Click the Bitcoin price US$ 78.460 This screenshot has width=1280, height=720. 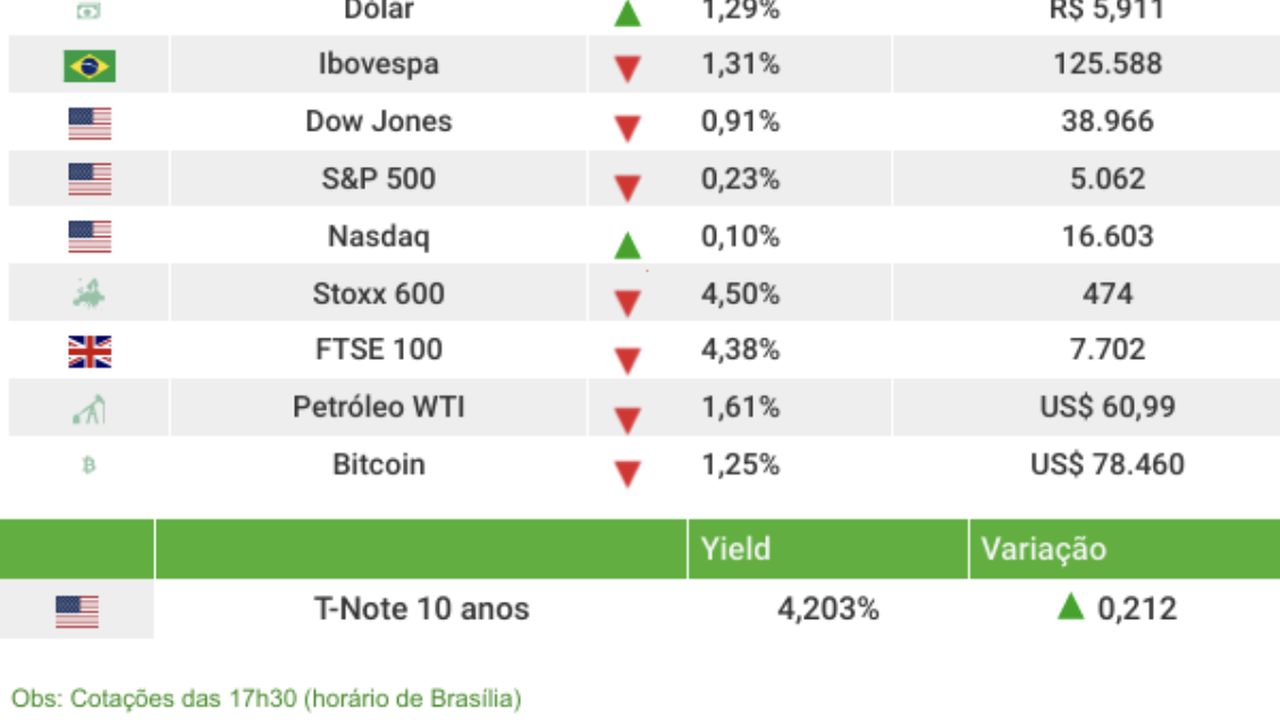(1107, 465)
